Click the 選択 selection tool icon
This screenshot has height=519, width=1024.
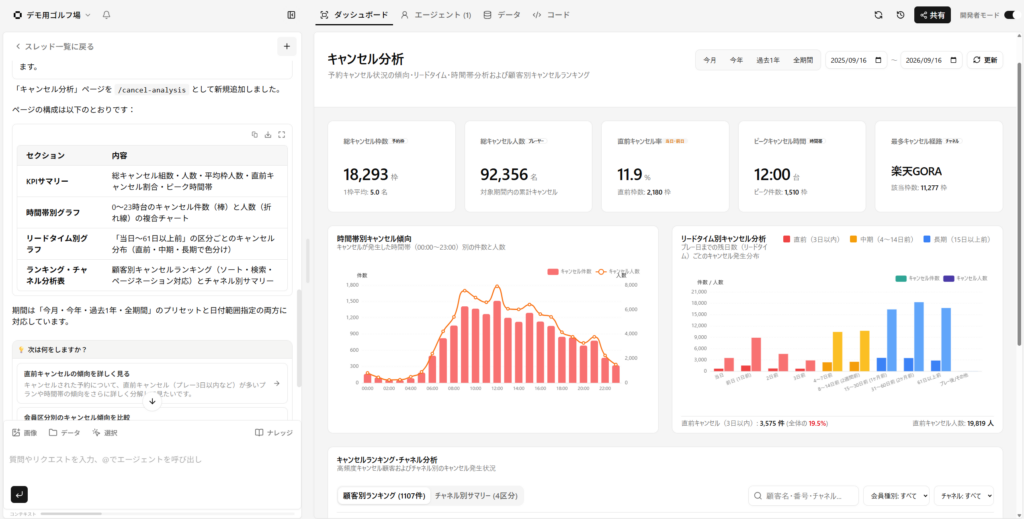point(96,433)
